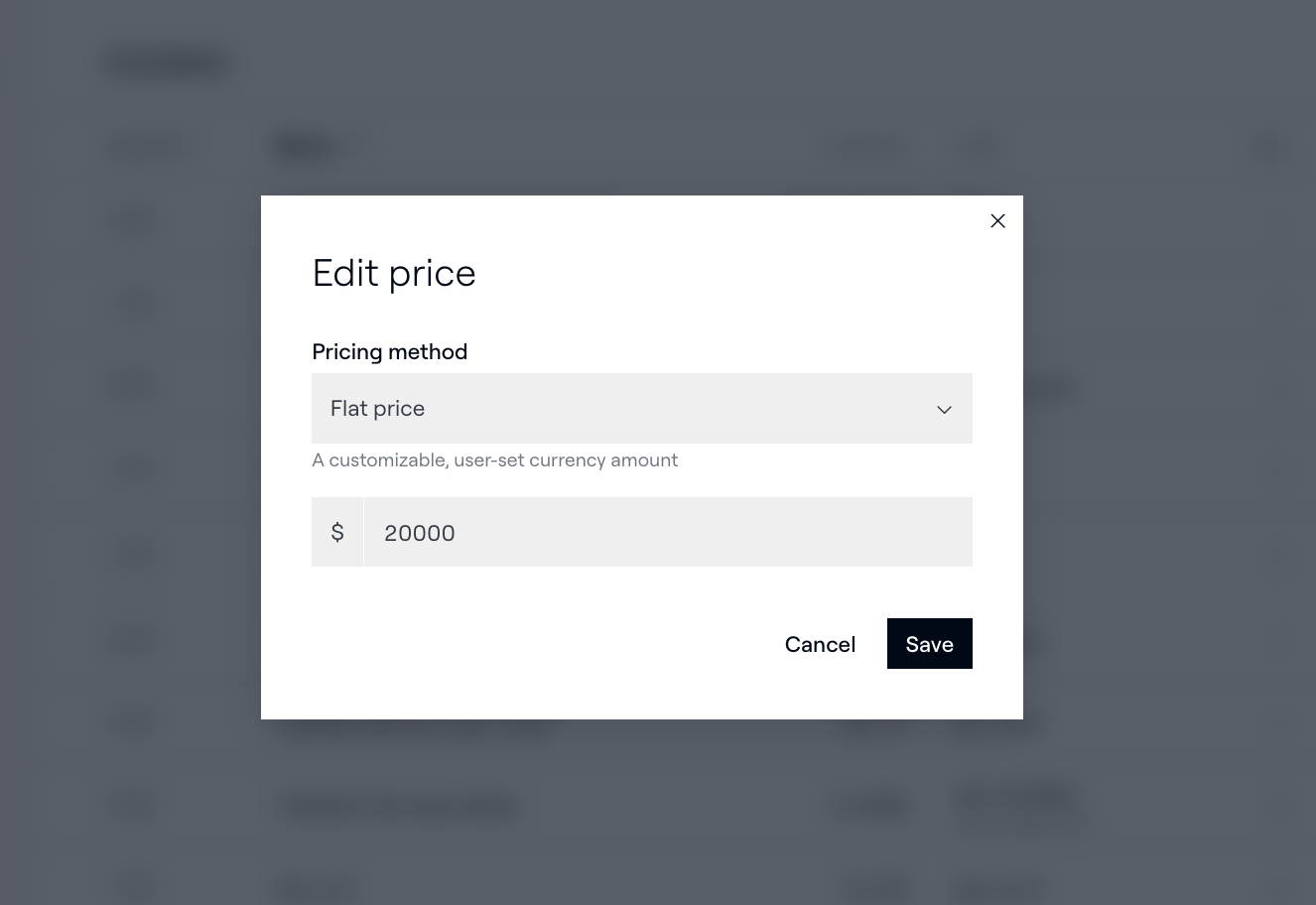Select the Flat price option text
The width and height of the screenshot is (1316, 905).
click(377, 408)
